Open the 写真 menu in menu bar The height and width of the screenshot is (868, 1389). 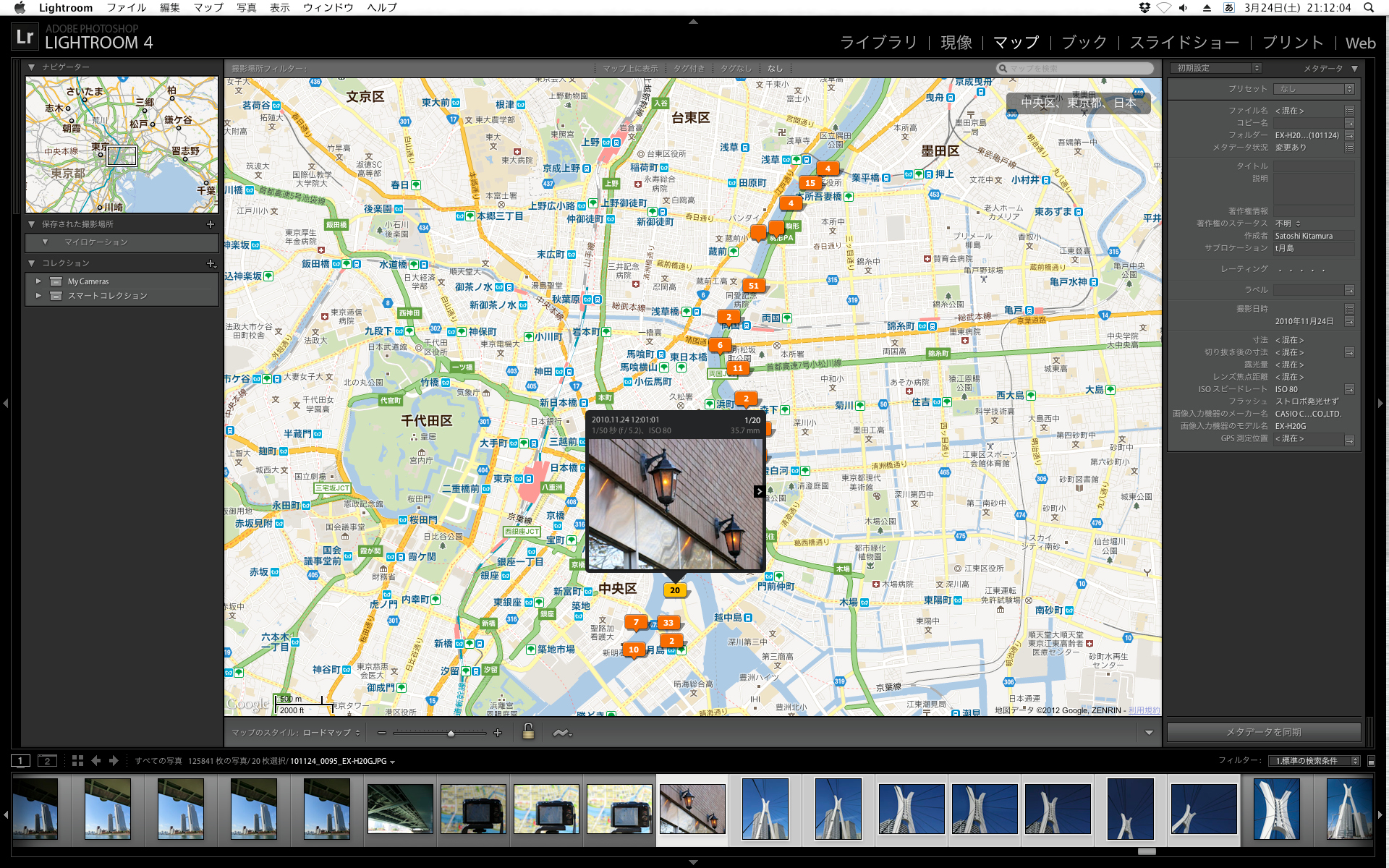pyautogui.click(x=246, y=7)
